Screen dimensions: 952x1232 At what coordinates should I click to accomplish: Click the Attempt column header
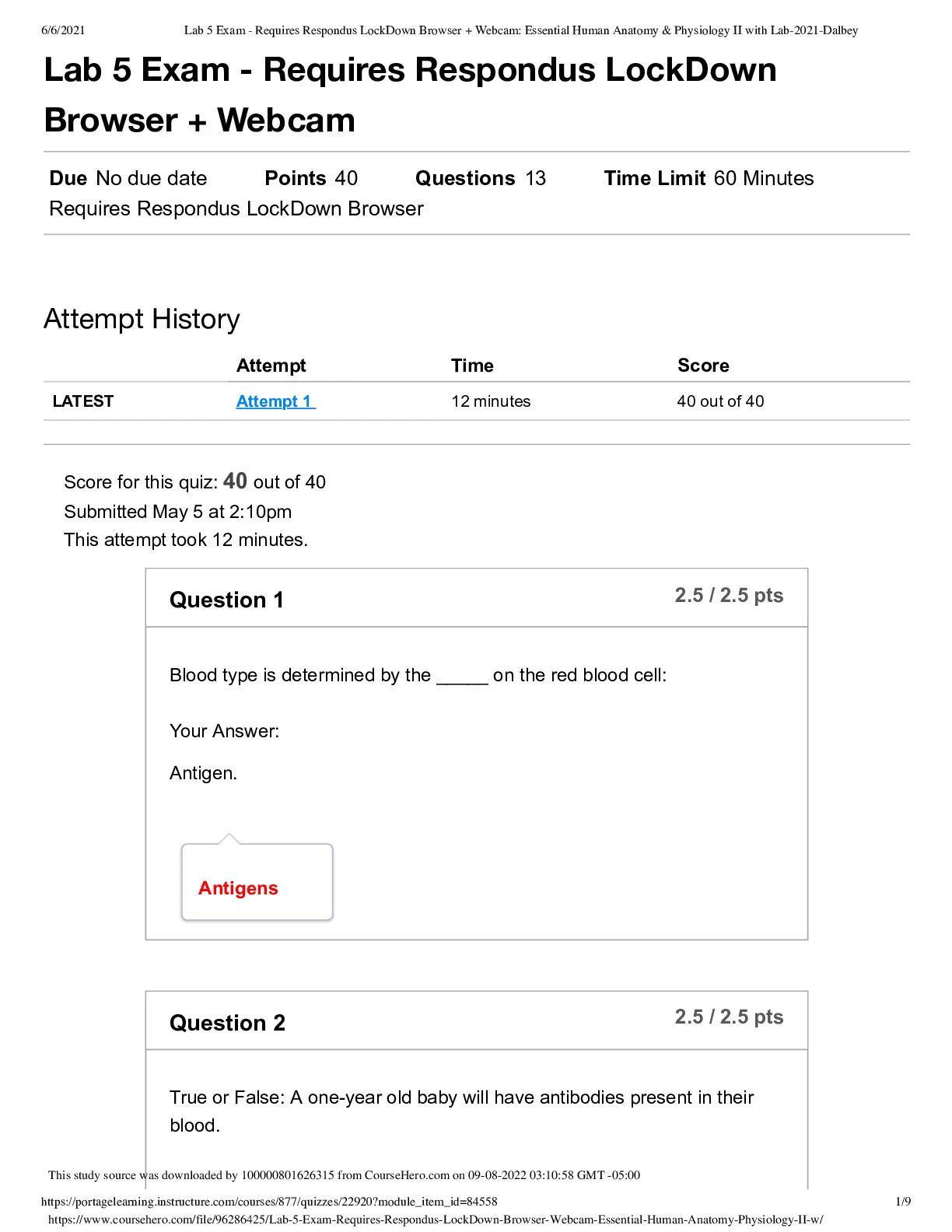click(271, 366)
